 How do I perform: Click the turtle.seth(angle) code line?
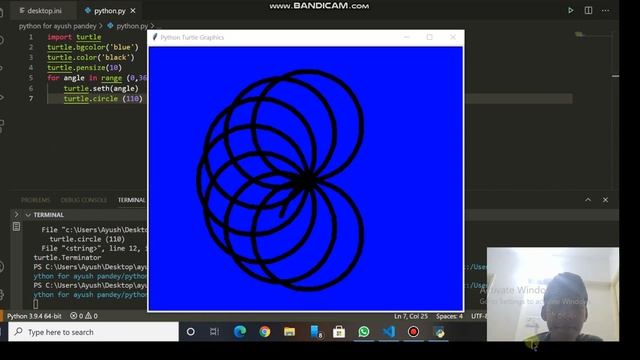coord(101,89)
